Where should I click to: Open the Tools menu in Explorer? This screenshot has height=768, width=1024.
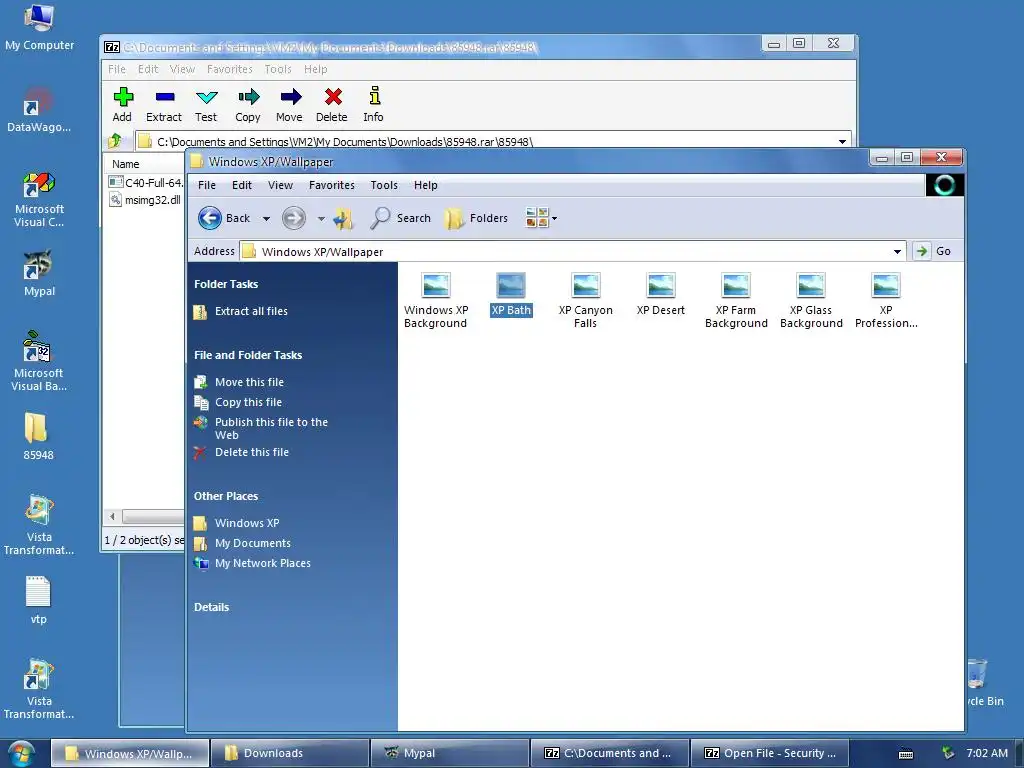pyautogui.click(x=384, y=185)
